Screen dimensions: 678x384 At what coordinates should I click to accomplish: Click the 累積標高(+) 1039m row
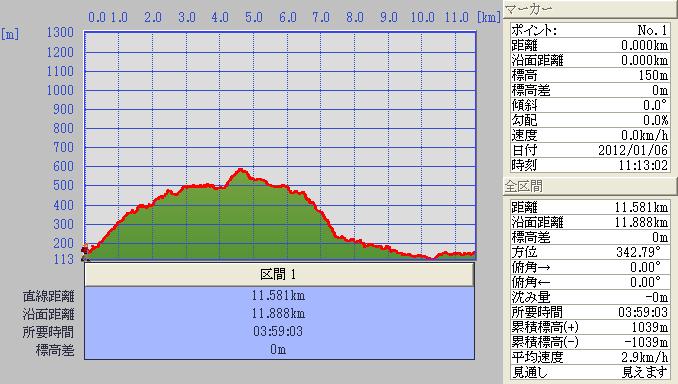point(590,327)
